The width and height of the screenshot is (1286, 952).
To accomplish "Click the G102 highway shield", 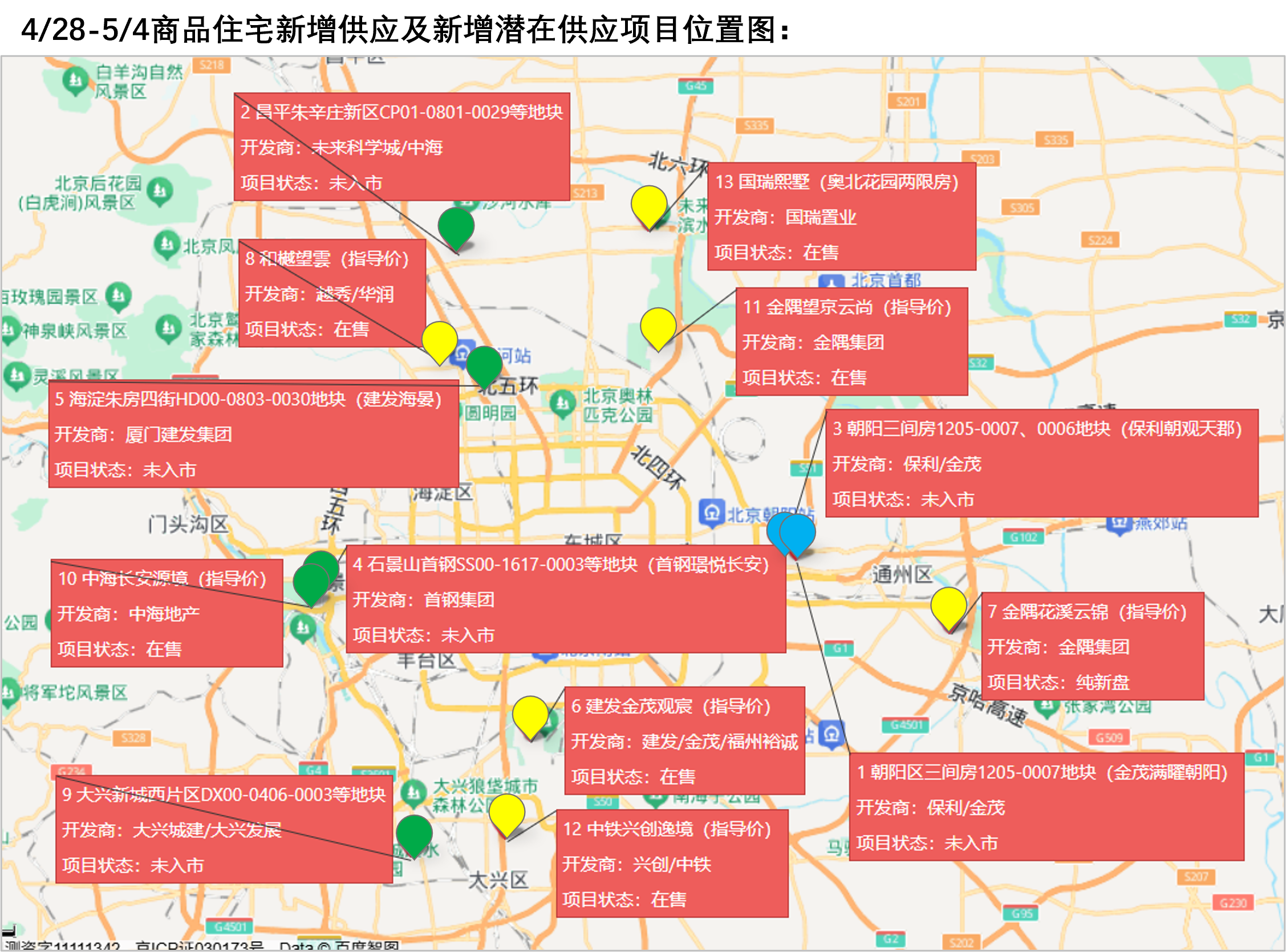I will [x=1024, y=537].
